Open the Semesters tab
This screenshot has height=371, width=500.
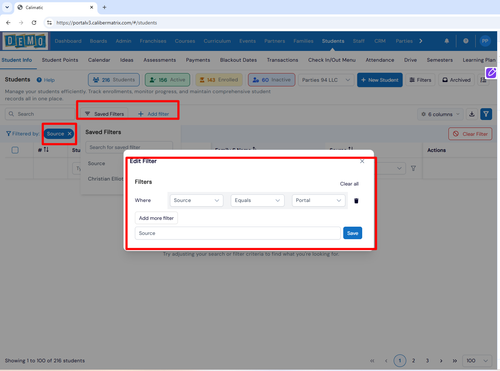(440, 60)
